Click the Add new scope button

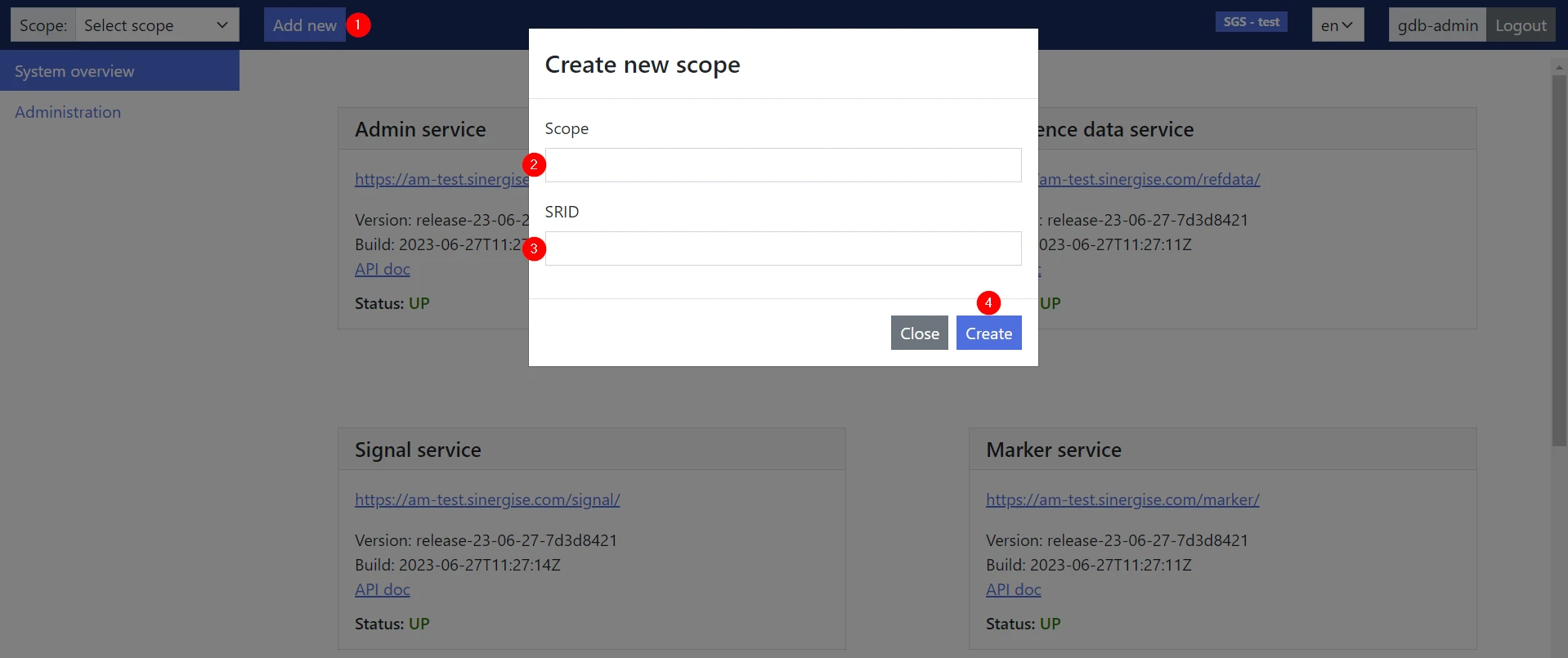pyautogui.click(x=304, y=25)
